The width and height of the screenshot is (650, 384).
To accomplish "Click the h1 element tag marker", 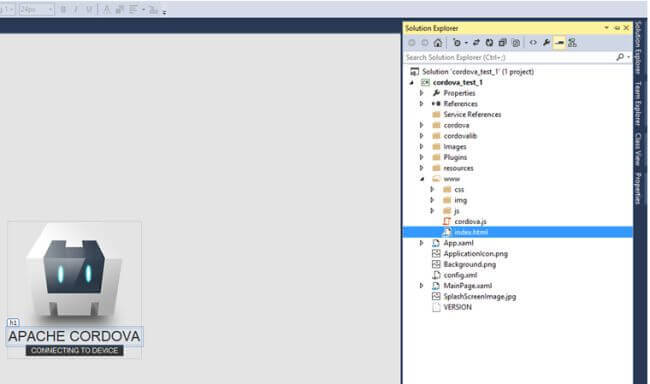I will pos(13,323).
